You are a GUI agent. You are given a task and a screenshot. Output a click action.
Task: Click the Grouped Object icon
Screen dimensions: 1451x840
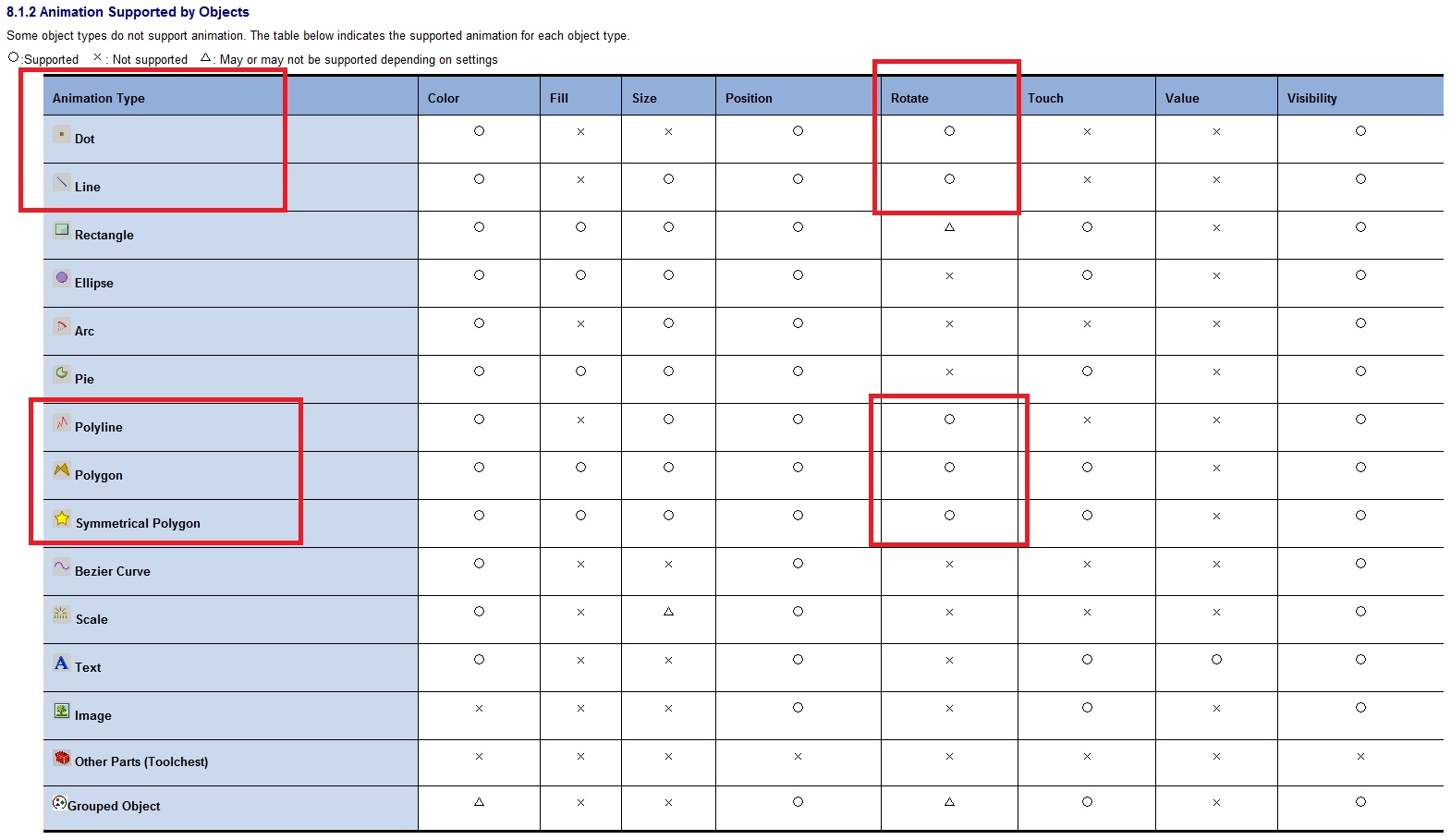pyautogui.click(x=59, y=802)
